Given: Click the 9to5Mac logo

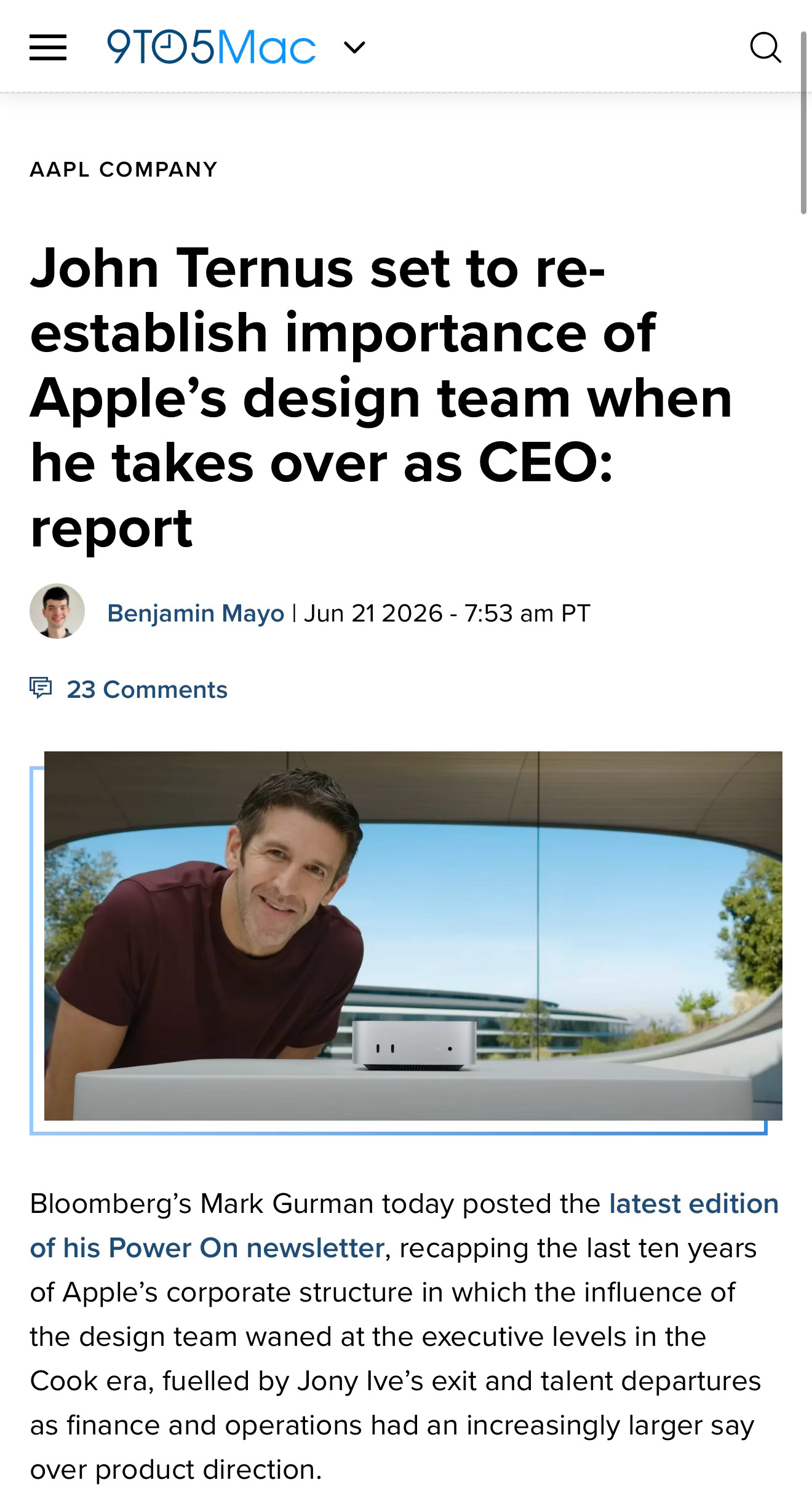Looking at the screenshot, I should click(211, 47).
